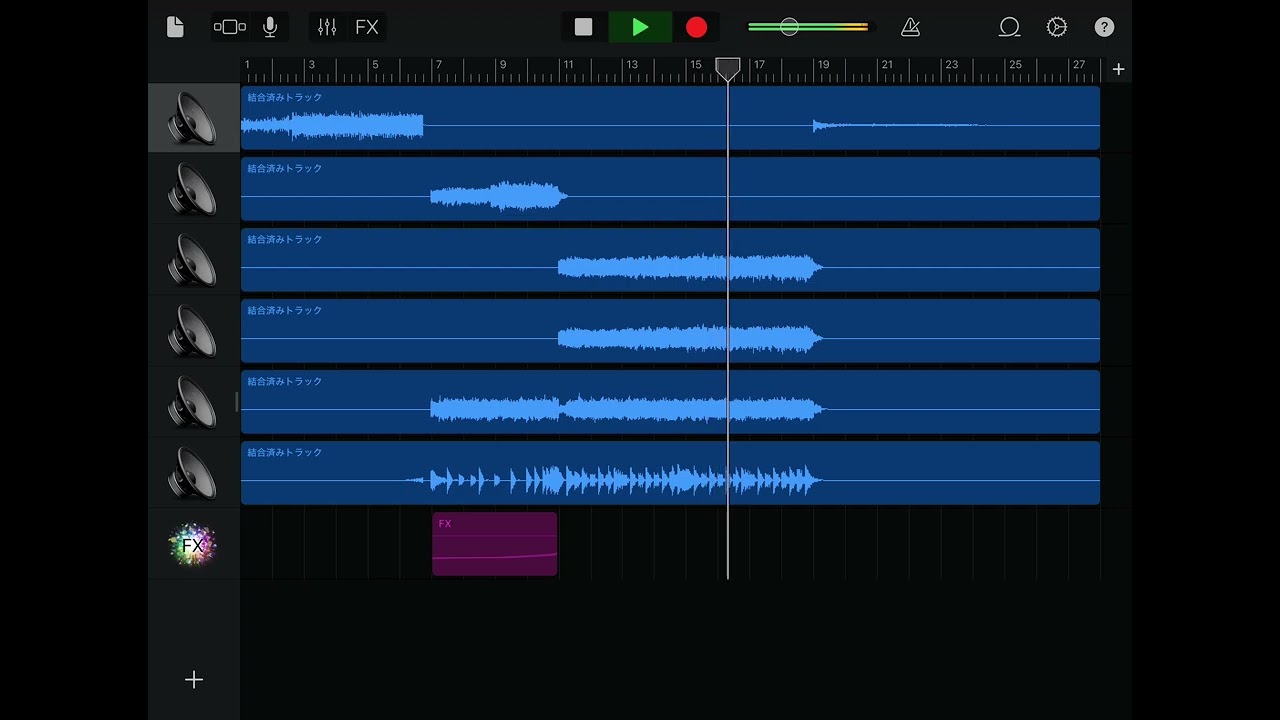Select the colorful FX track icon
Screen dimensions: 1280x720
[193, 545]
